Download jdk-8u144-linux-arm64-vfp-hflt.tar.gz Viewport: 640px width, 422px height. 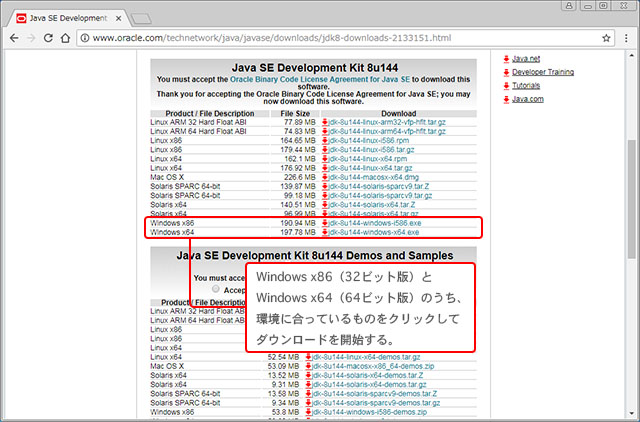pos(387,131)
